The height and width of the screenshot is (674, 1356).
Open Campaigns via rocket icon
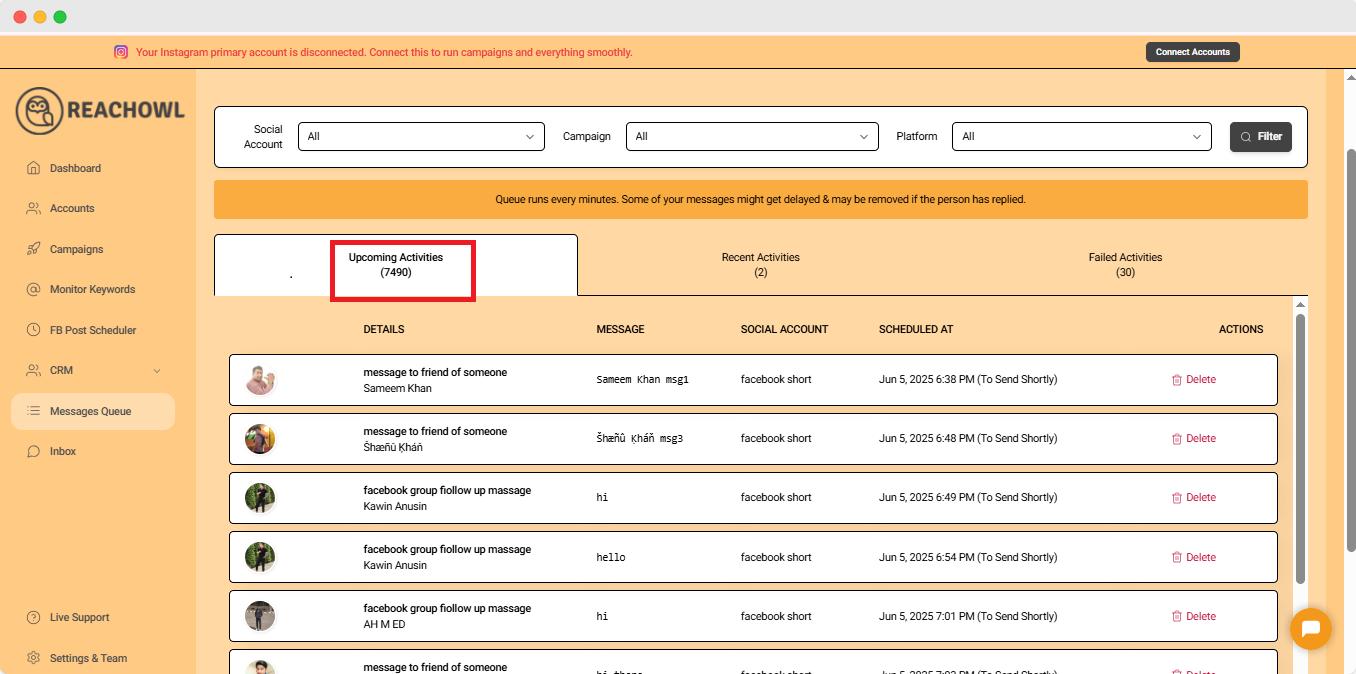coord(33,249)
